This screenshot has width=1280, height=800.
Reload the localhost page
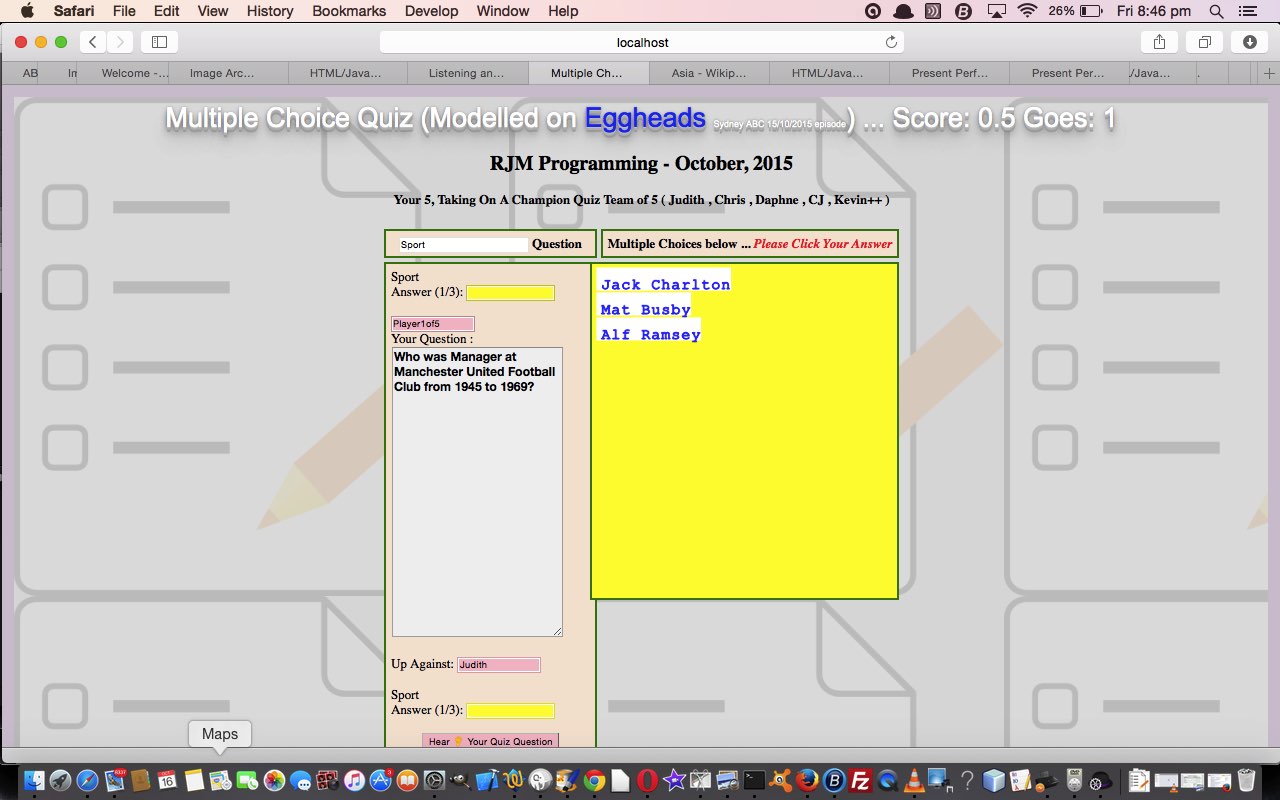[x=891, y=42]
